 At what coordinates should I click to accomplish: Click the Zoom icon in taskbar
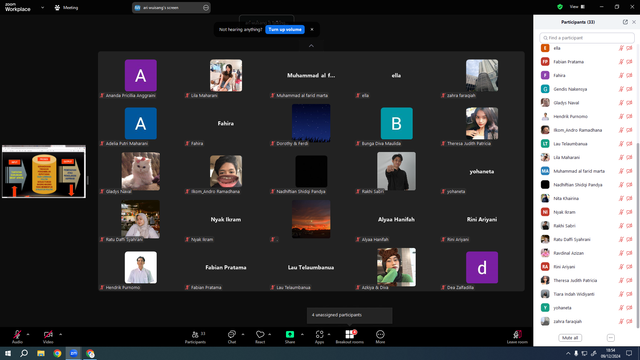pos(73,353)
